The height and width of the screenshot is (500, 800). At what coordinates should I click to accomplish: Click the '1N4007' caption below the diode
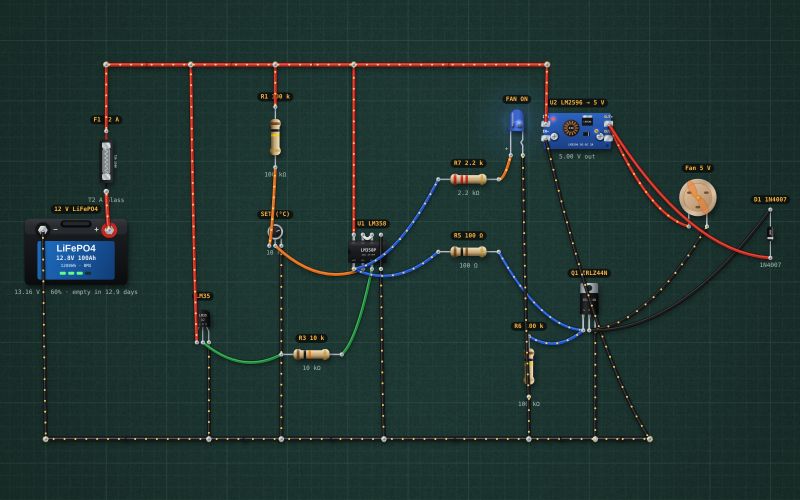pyautogui.click(x=770, y=265)
